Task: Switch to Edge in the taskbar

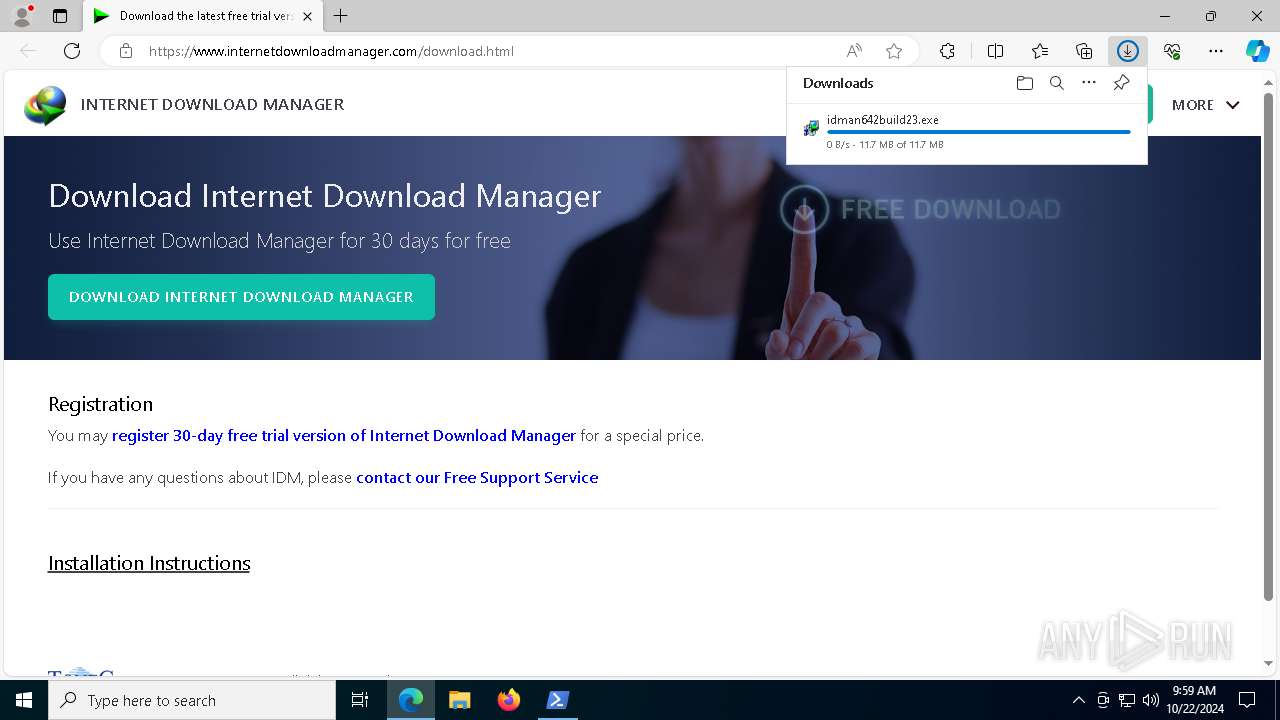Action: 411,700
